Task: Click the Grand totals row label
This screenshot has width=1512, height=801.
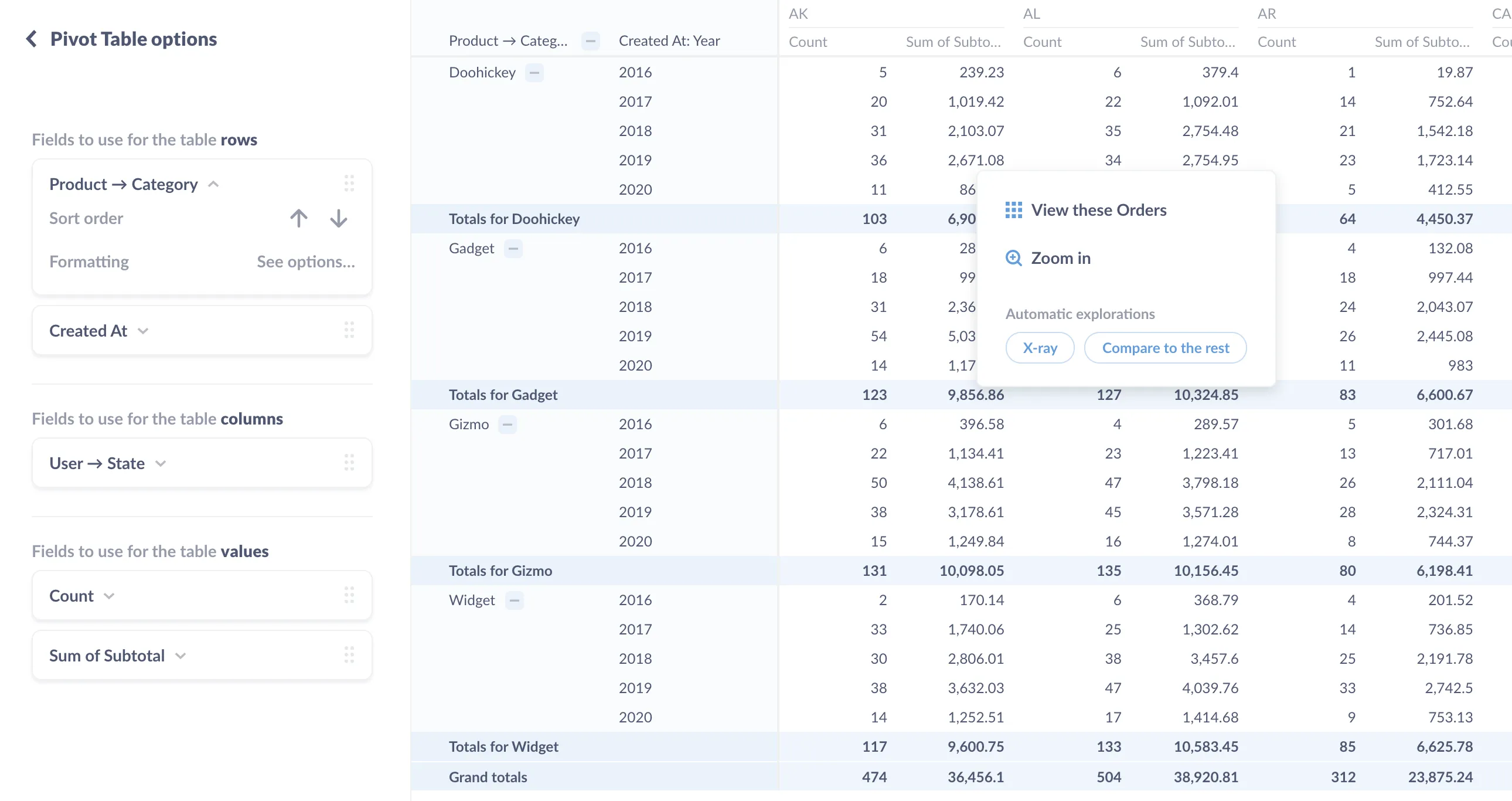Action: [x=488, y=777]
